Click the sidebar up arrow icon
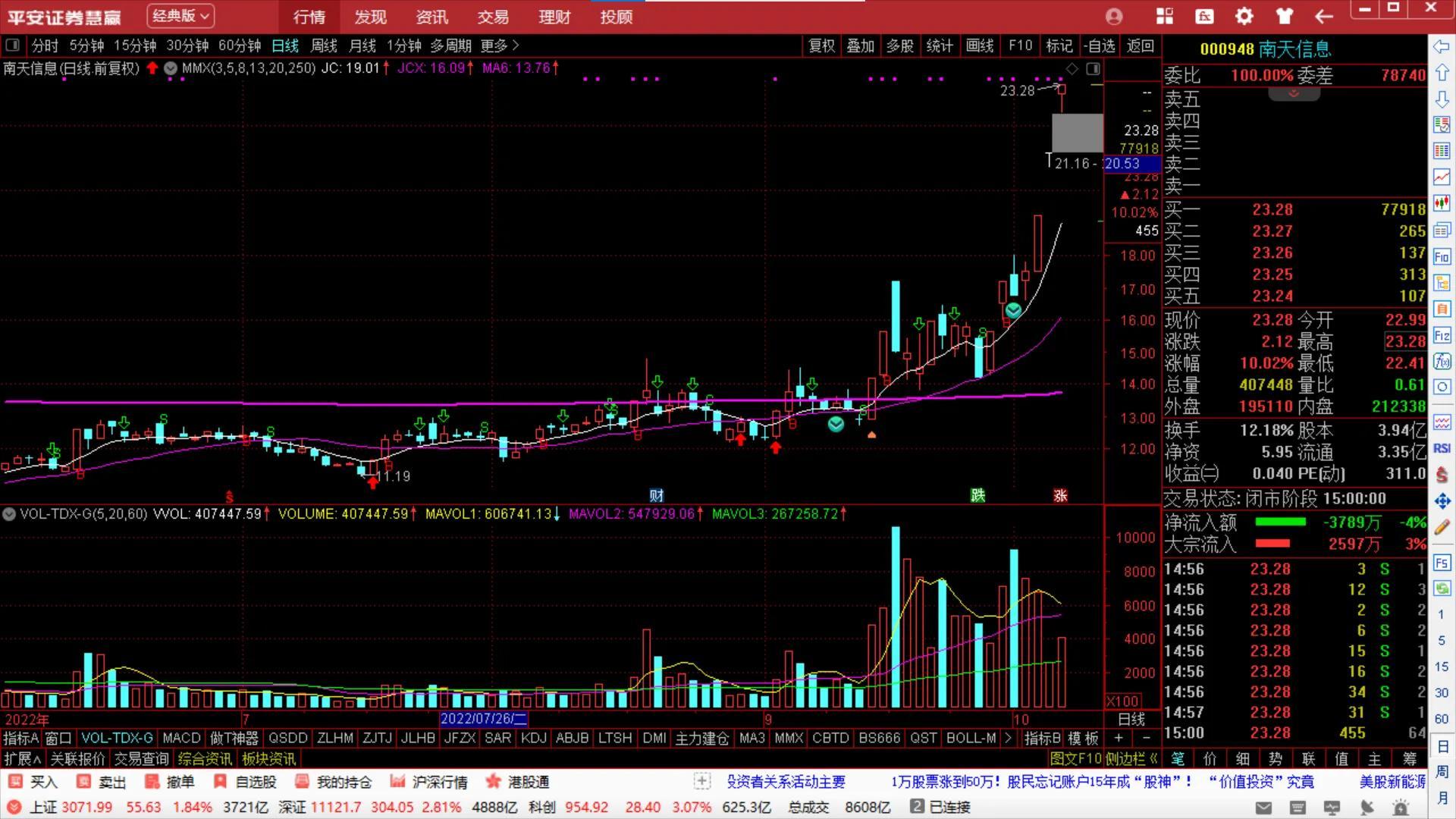Screen dimensions: 1456x819 1442,73
